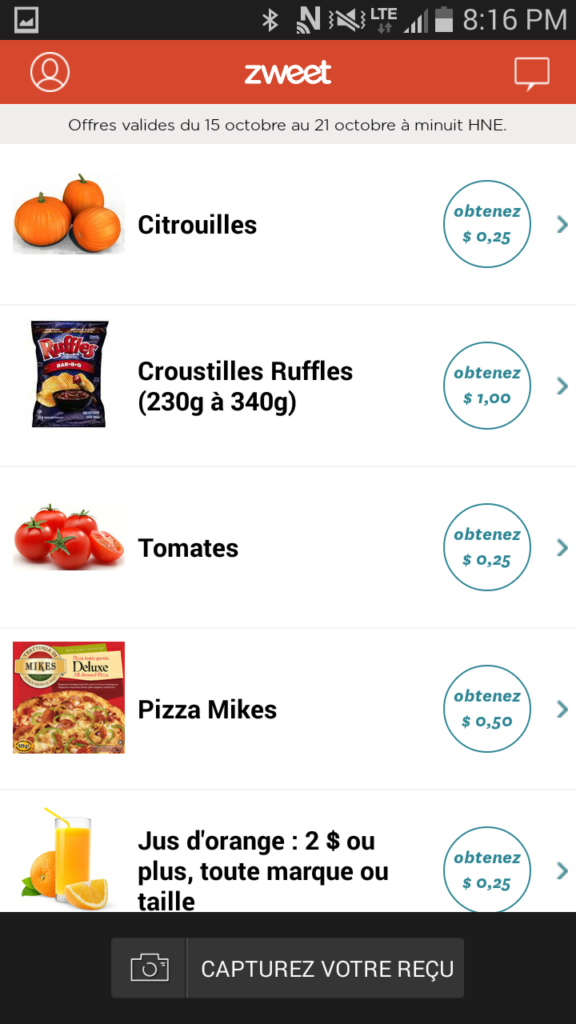
Task: Expand the Citrouilles offer chevron
Action: (562, 225)
